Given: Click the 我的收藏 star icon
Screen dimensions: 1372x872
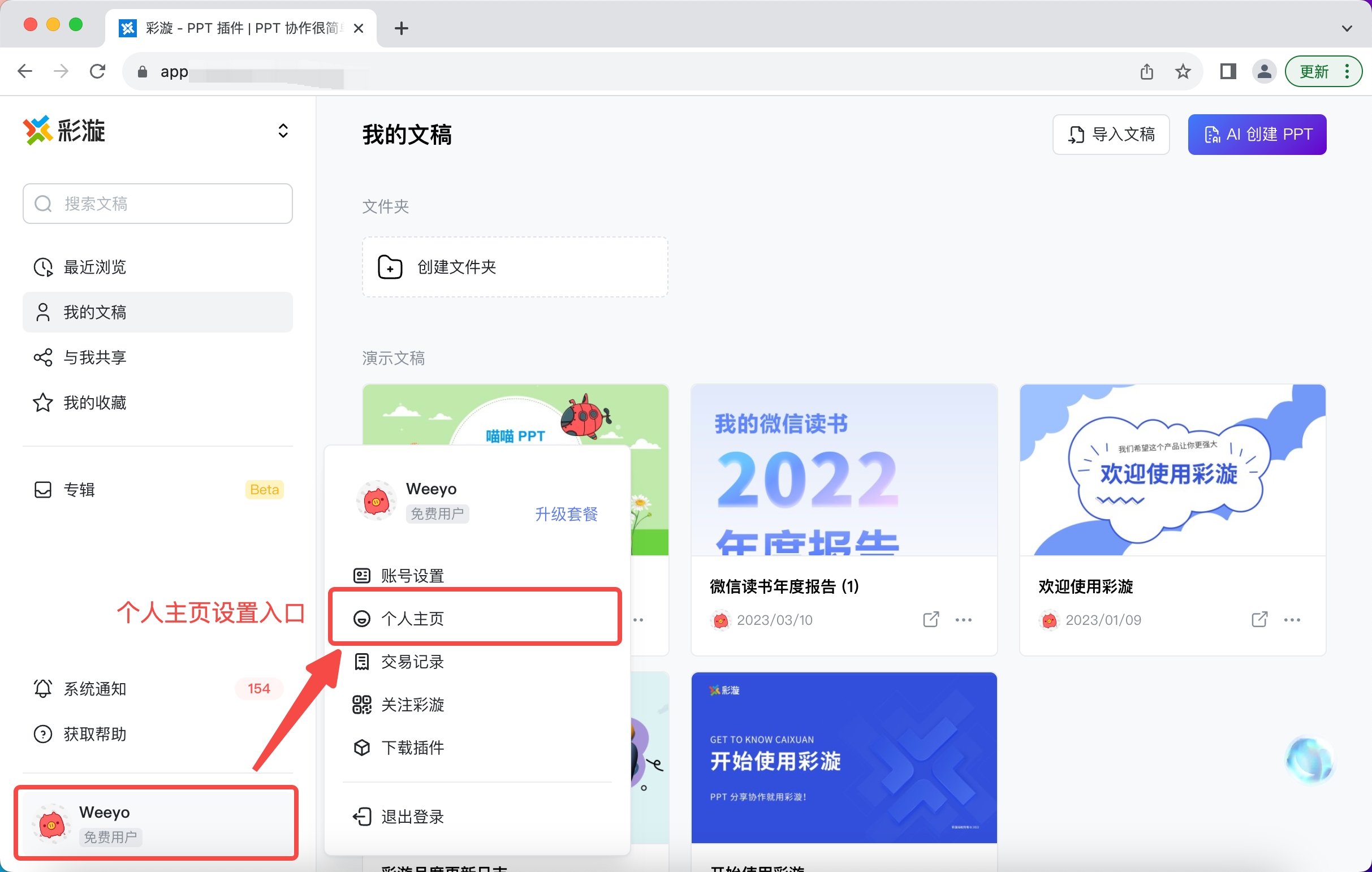Looking at the screenshot, I should [43, 403].
